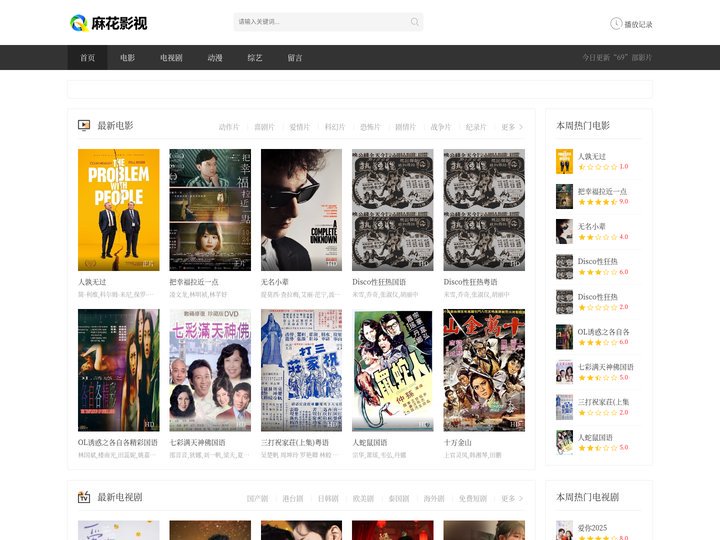Open Disco性狂热粤语 poster
Screen dimensions: 720x540
(484, 210)
